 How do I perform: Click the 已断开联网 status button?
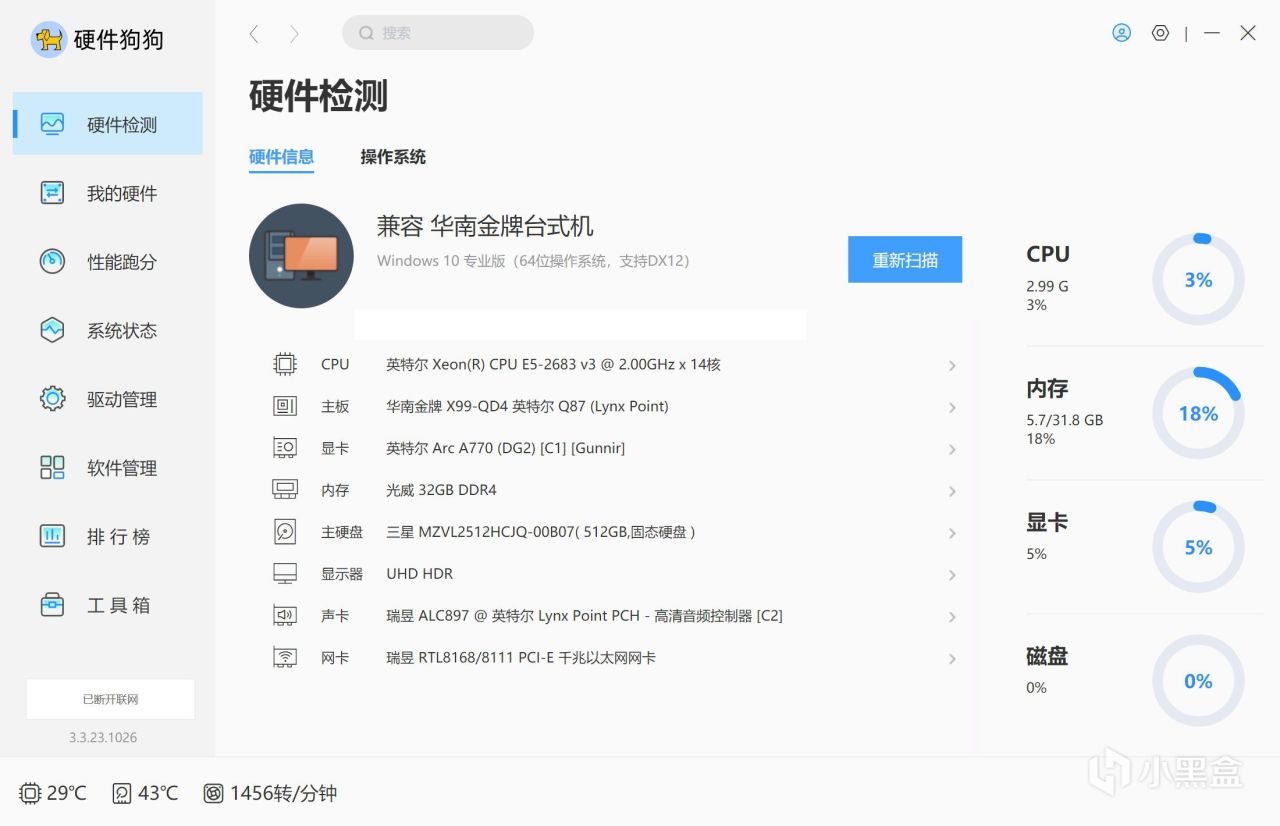click(110, 699)
